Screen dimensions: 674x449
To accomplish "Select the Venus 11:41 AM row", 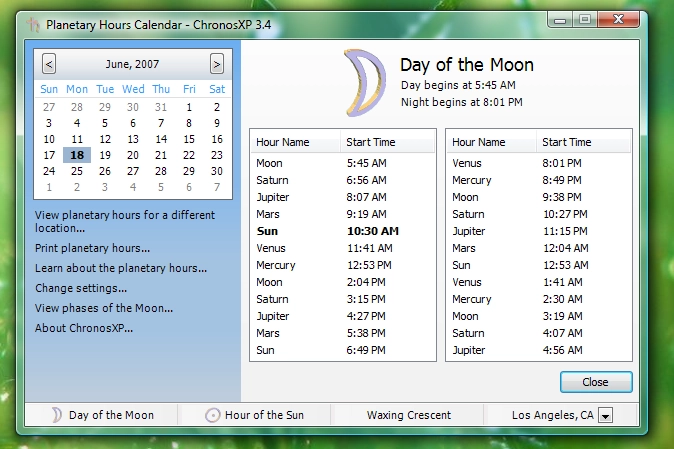I will click(x=343, y=248).
